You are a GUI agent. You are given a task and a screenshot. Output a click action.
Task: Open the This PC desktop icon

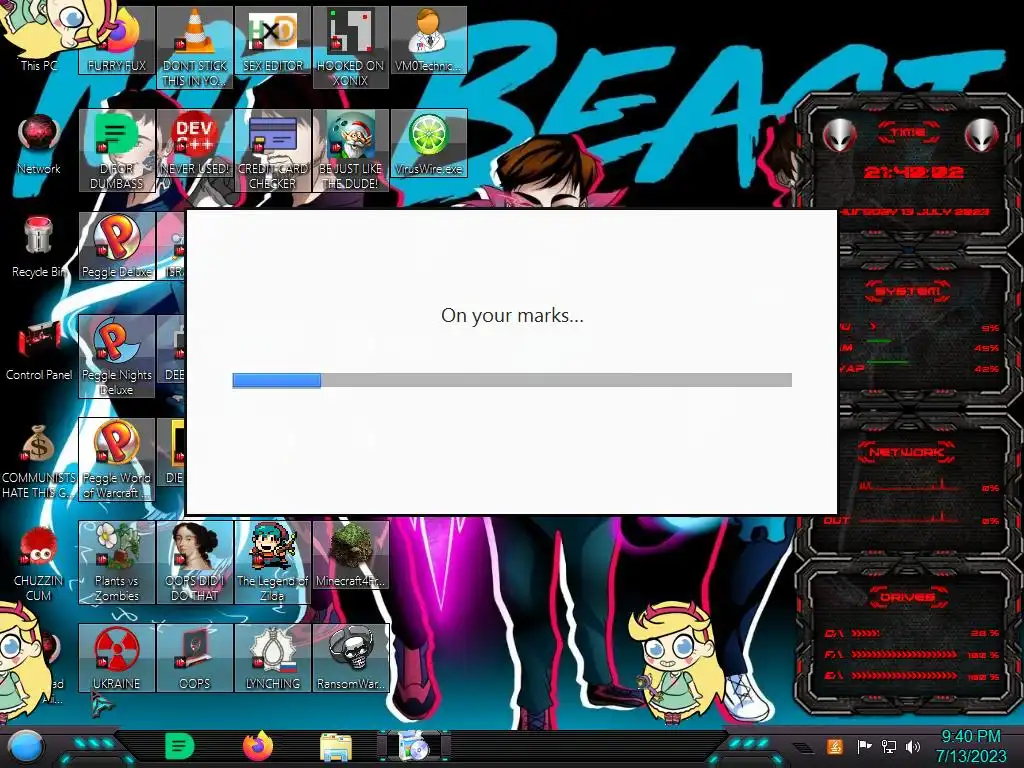[x=39, y=37]
